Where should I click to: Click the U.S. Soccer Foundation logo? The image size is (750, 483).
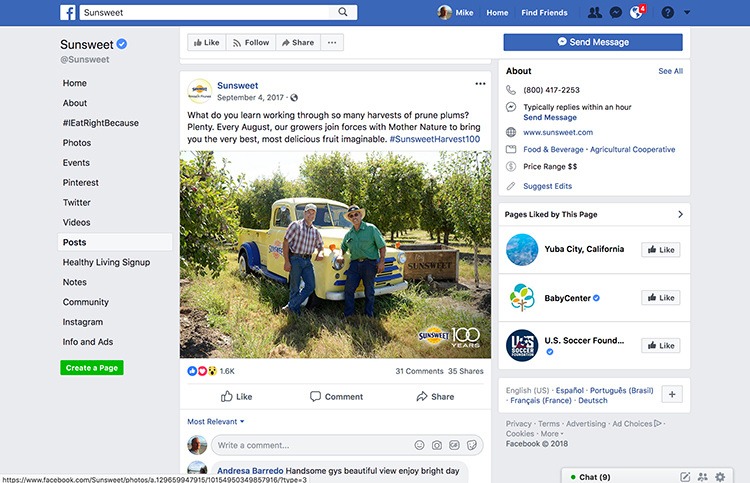coord(522,345)
